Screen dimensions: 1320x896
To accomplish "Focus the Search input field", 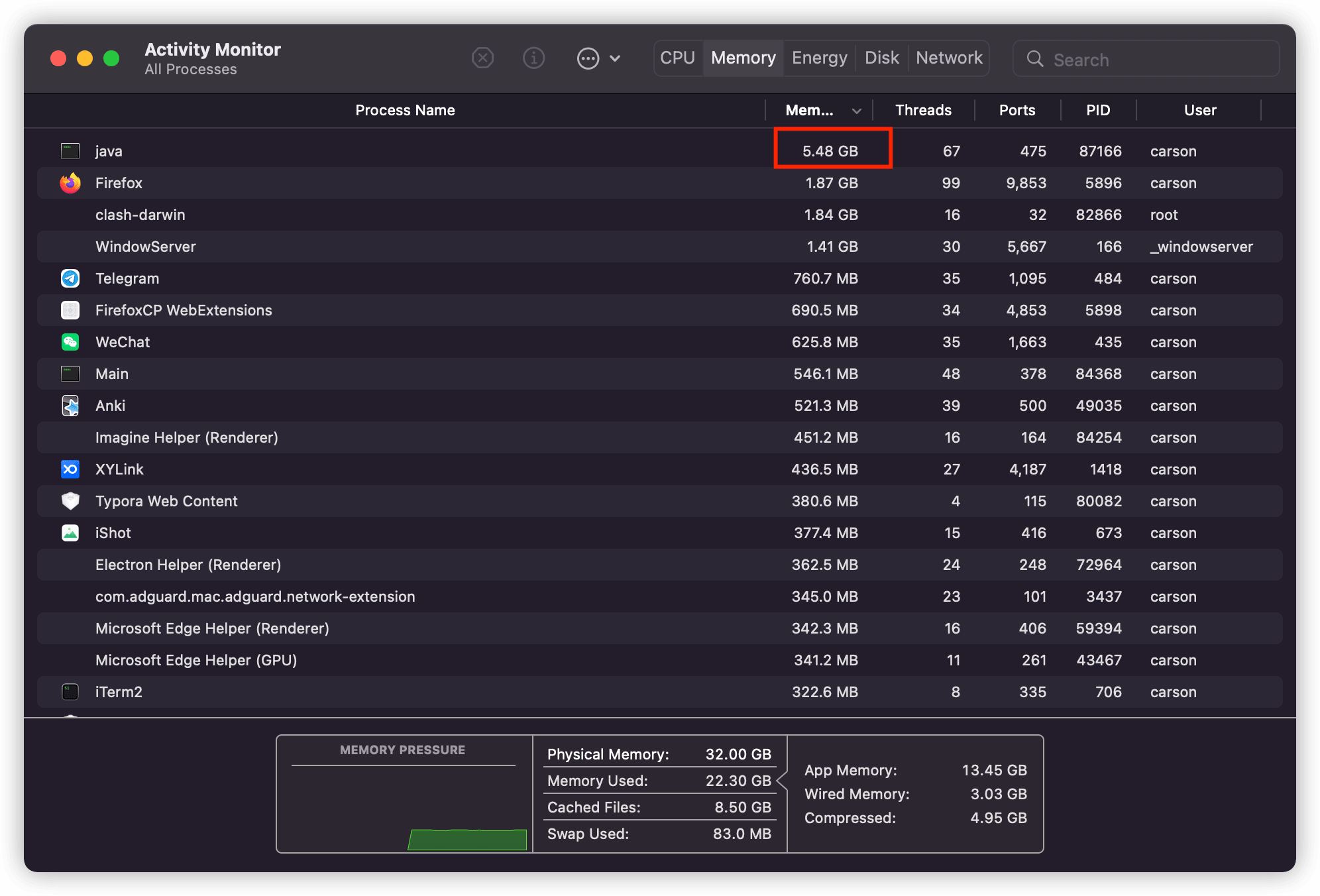I will (x=1146, y=59).
